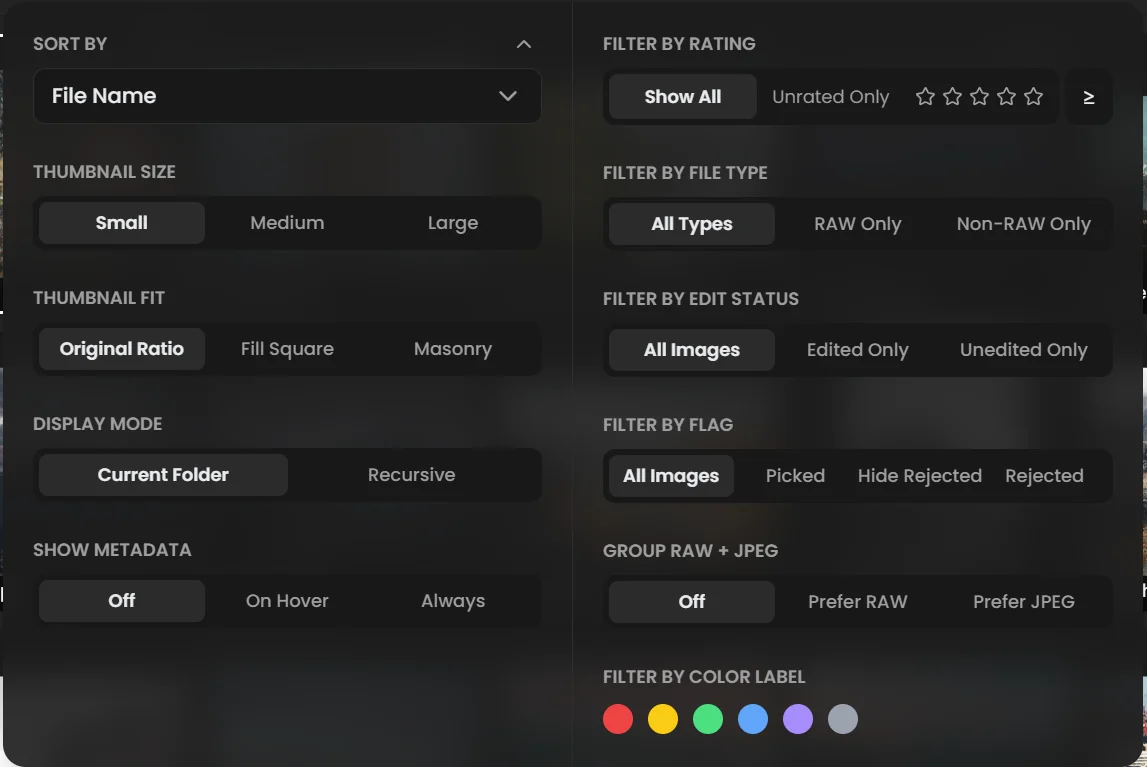The width and height of the screenshot is (1147, 767).
Task: Set thumbnail size to Small
Action: point(121,223)
